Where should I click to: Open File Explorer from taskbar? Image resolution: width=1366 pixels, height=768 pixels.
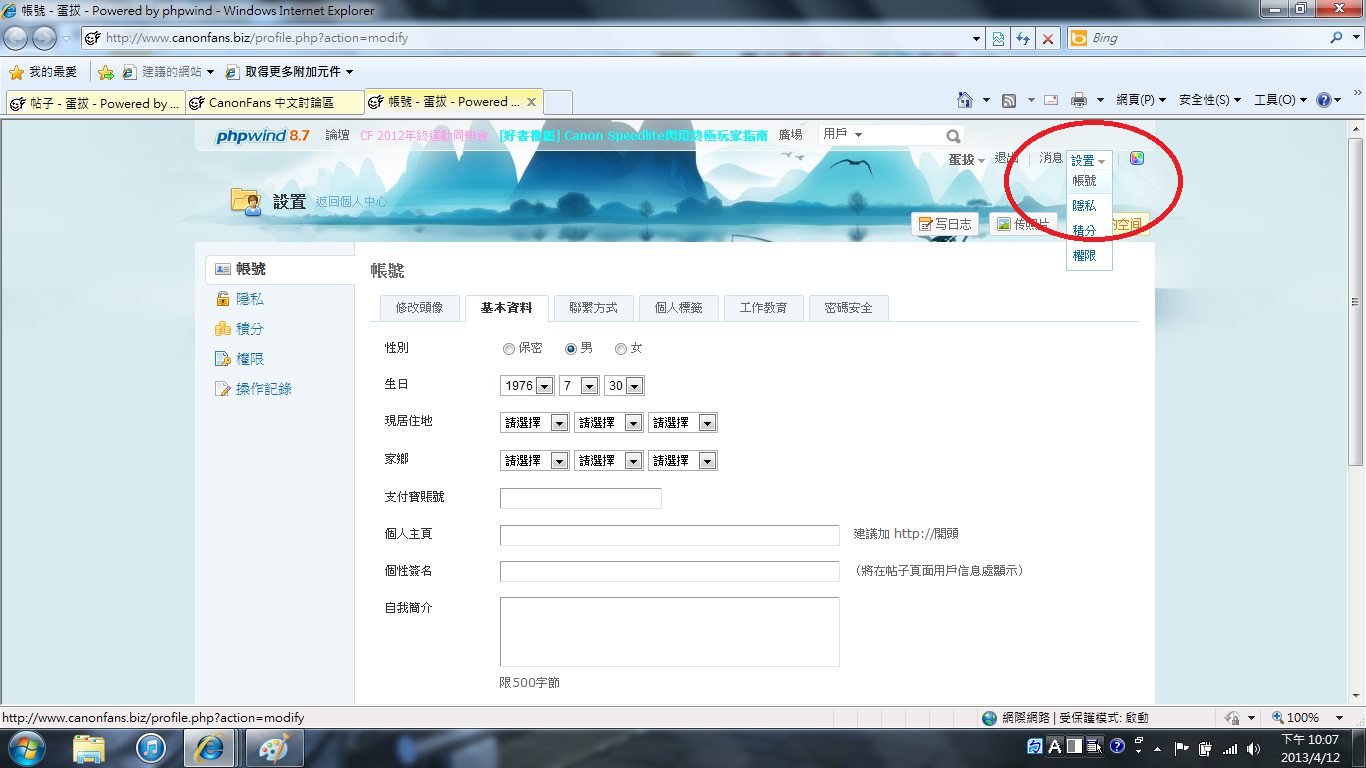pyautogui.click(x=89, y=747)
